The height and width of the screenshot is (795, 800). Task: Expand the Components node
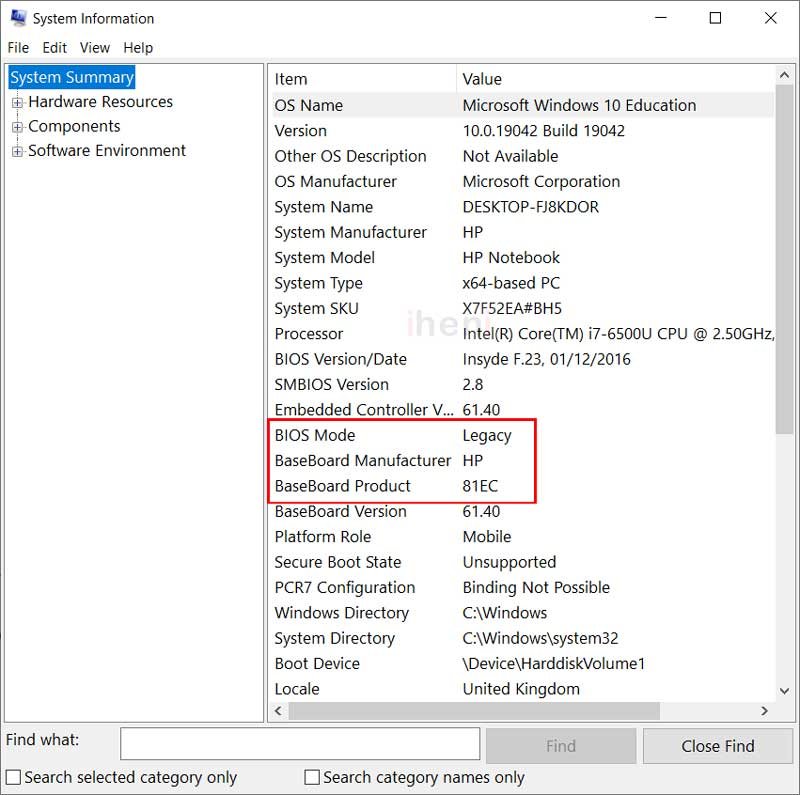click(x=17, y=127)
